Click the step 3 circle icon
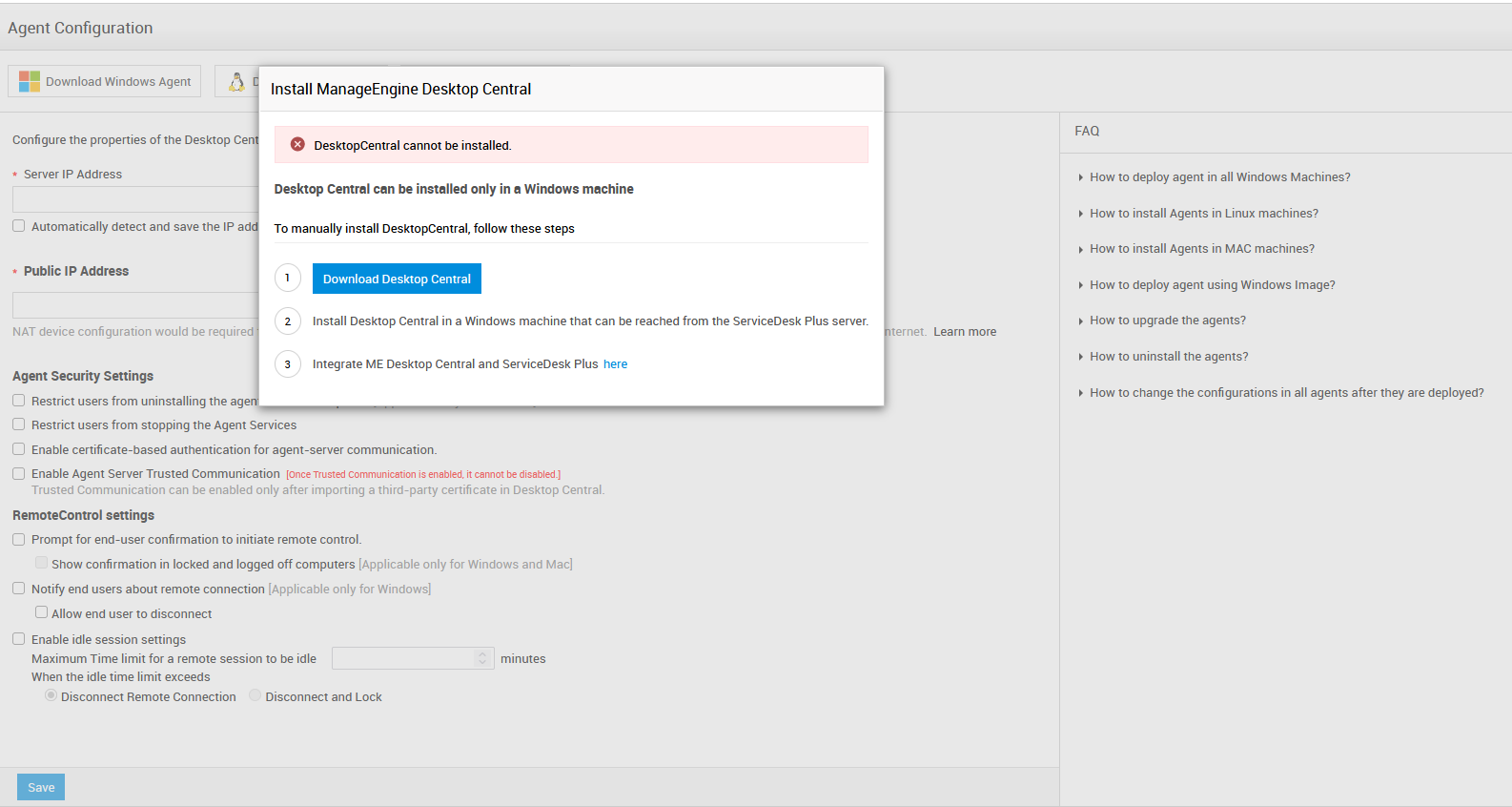 coord(288,364)
